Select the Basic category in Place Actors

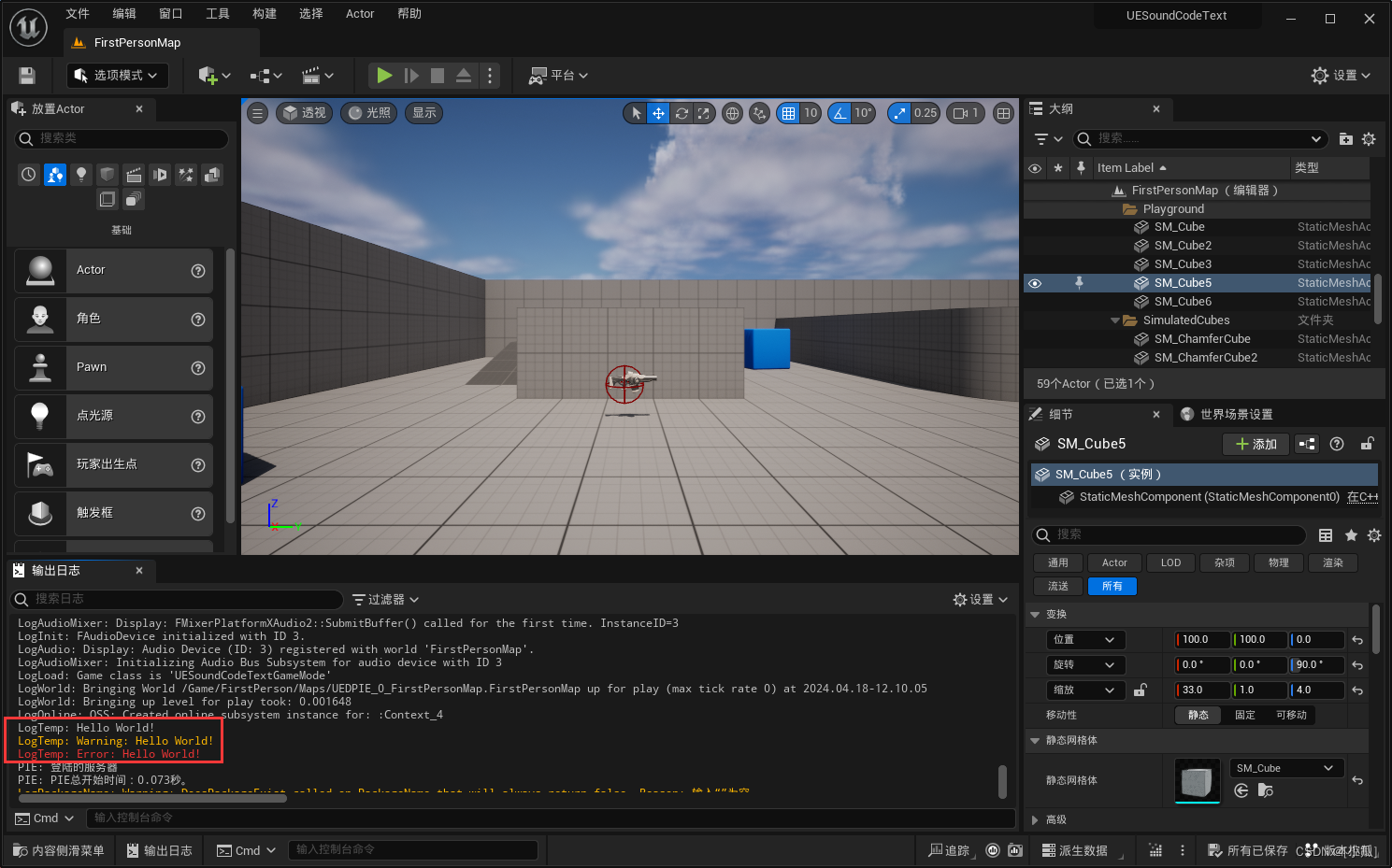(x=55, y=175)
